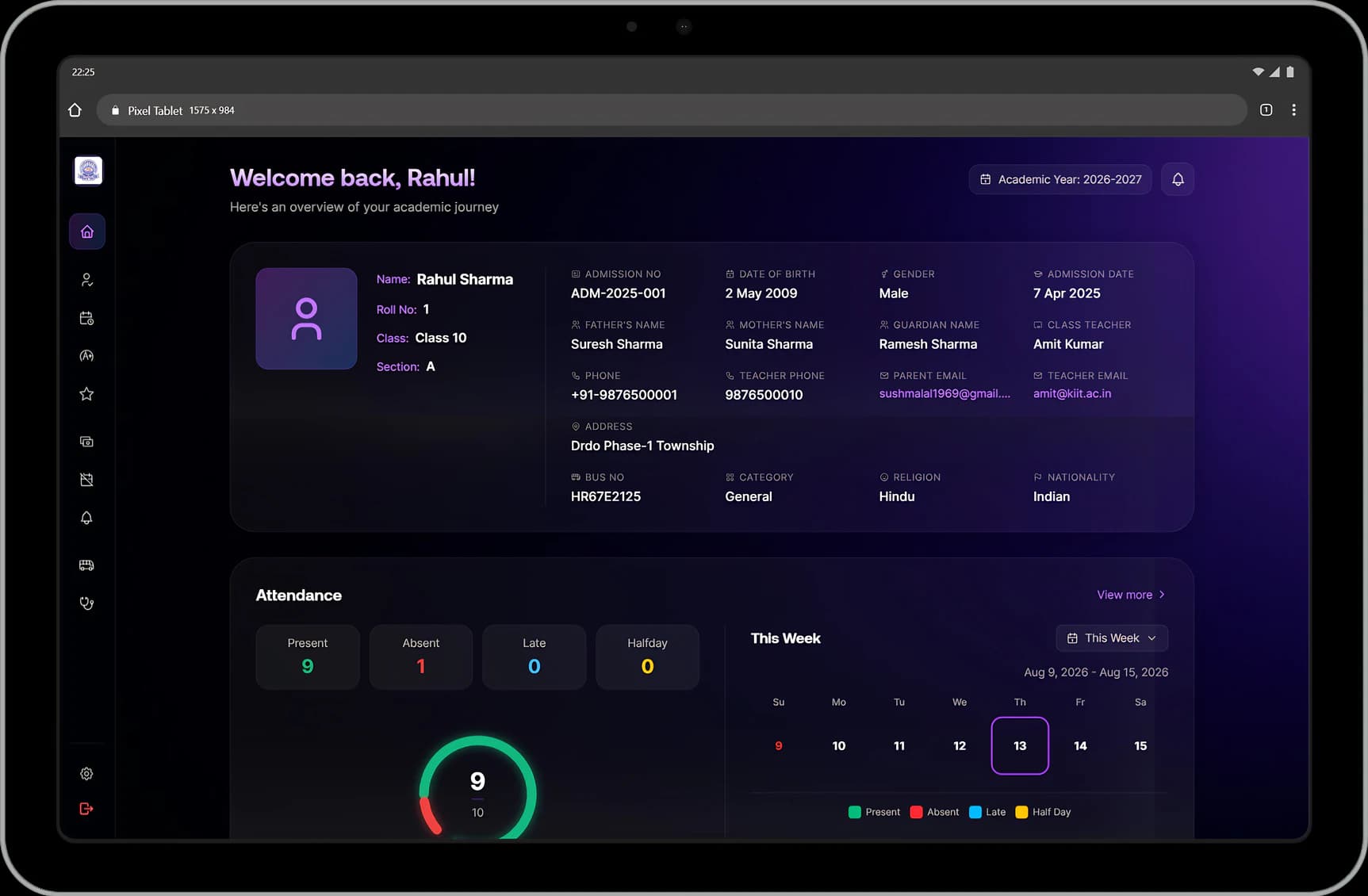Open the bell notices icon in sidebar

(87, 518)
